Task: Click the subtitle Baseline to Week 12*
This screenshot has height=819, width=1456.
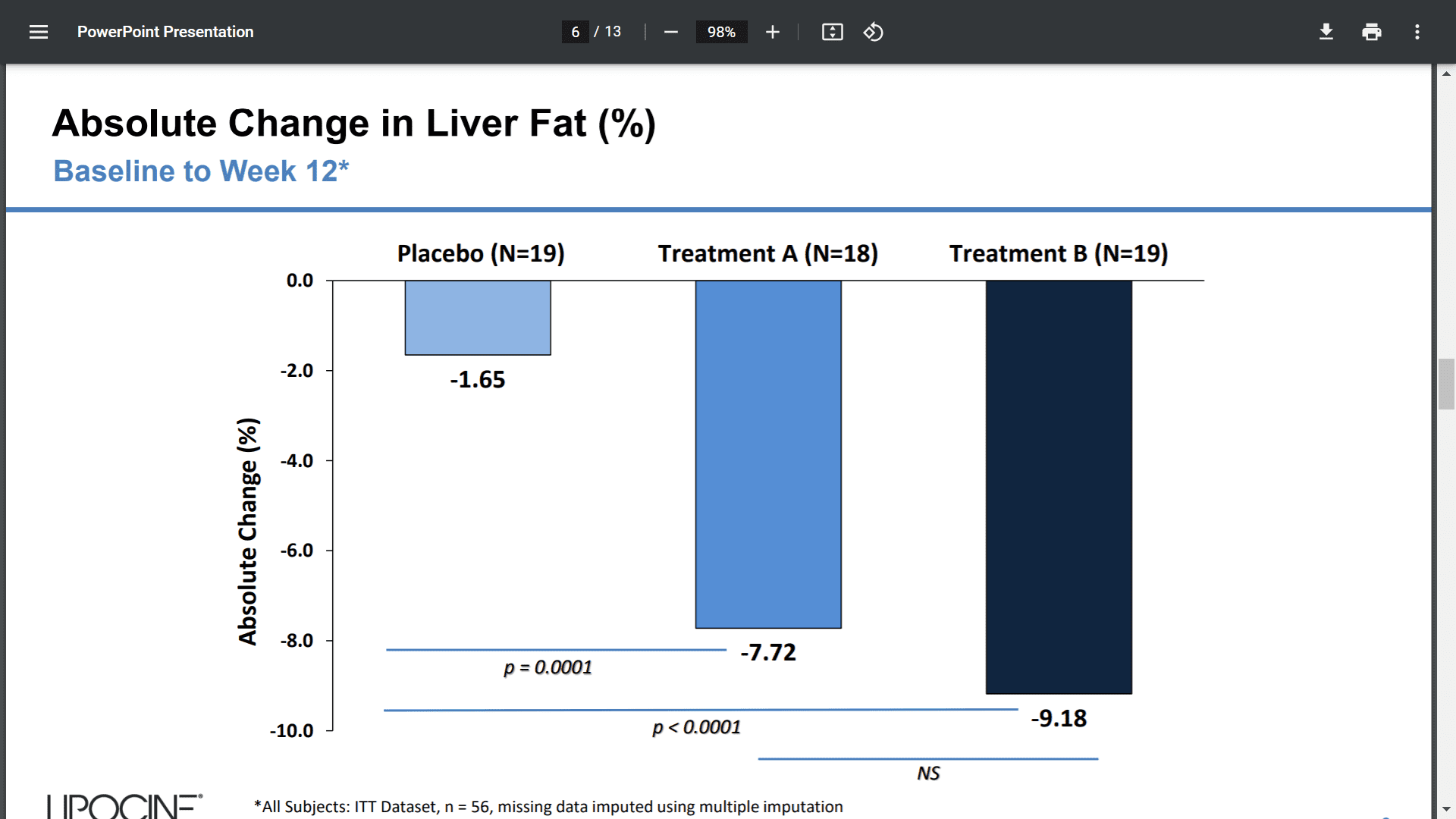Action: tap(201, 171)
